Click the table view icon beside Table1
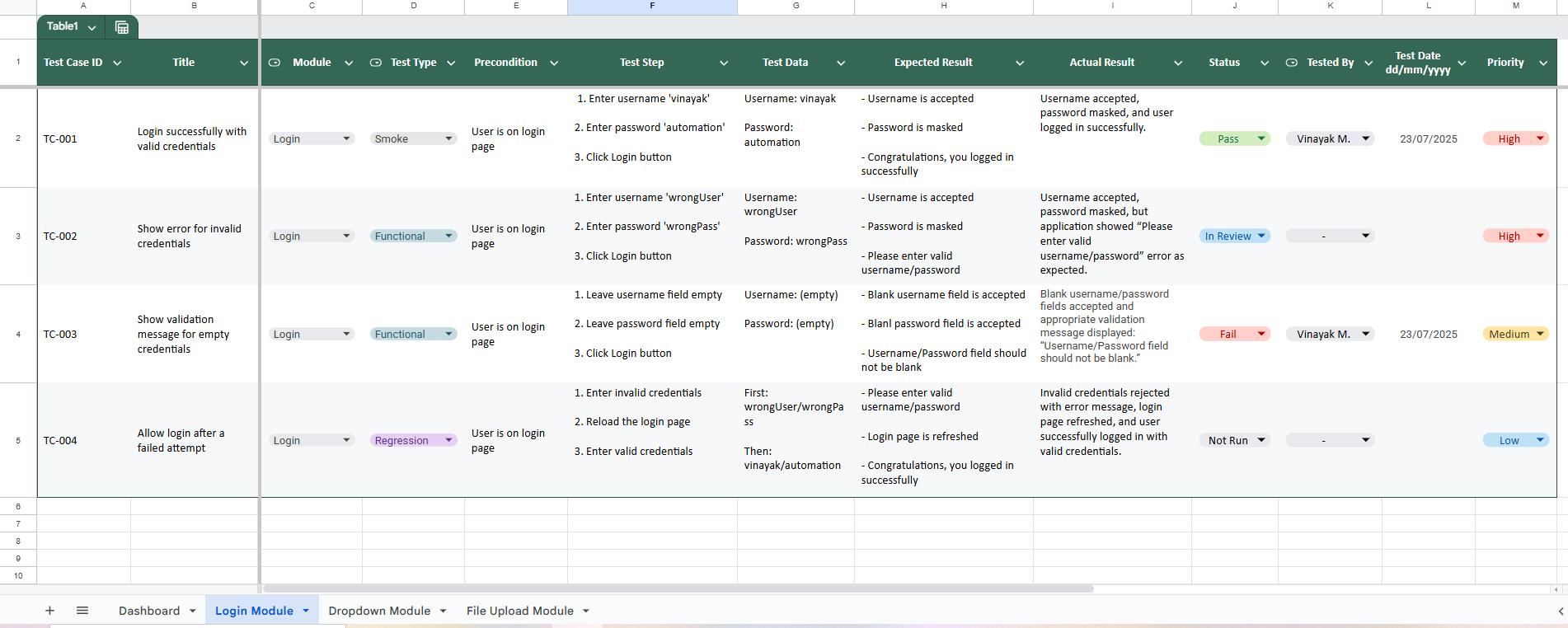 click(122, 27)
